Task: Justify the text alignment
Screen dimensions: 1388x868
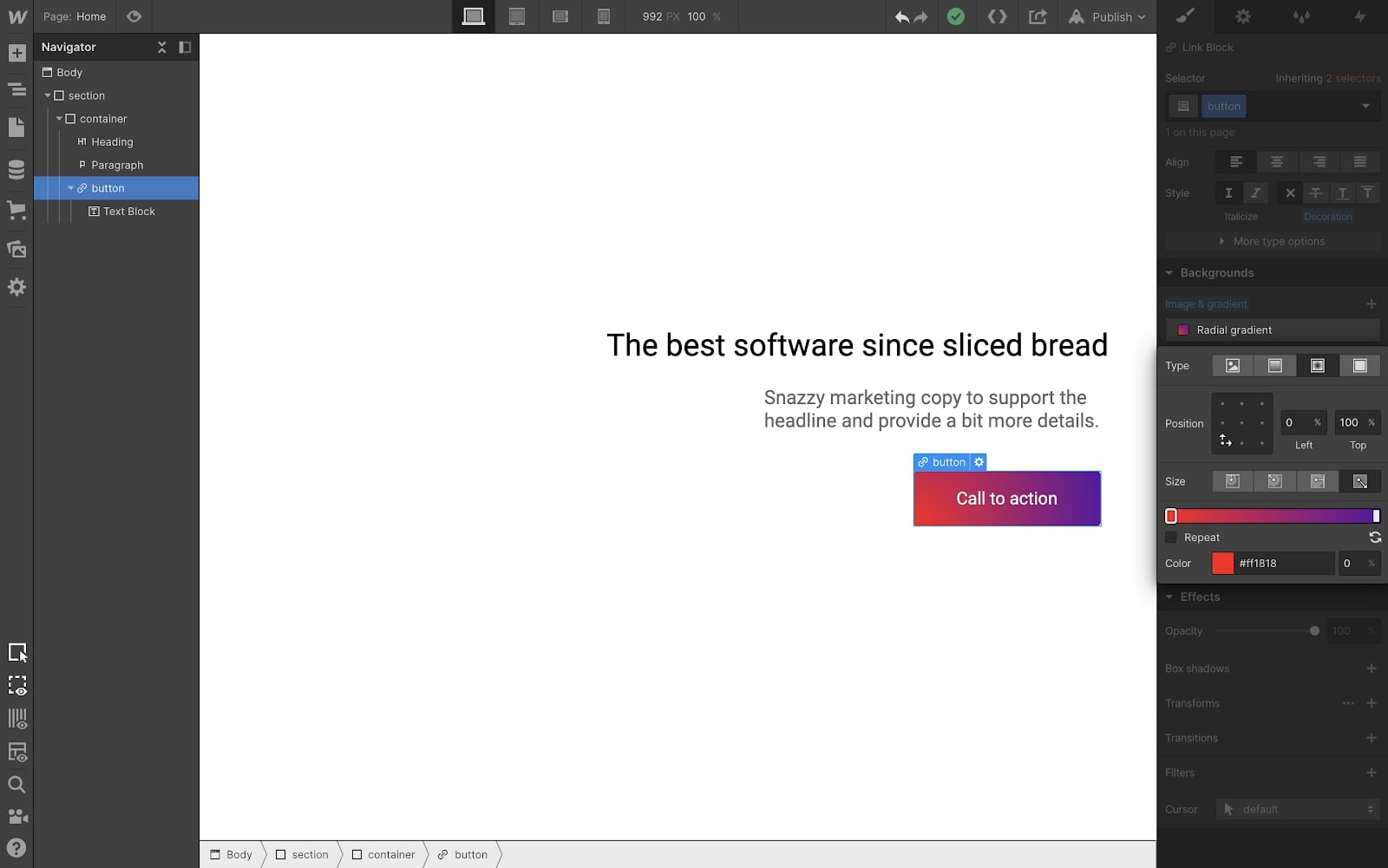Action: [1360, 162]
